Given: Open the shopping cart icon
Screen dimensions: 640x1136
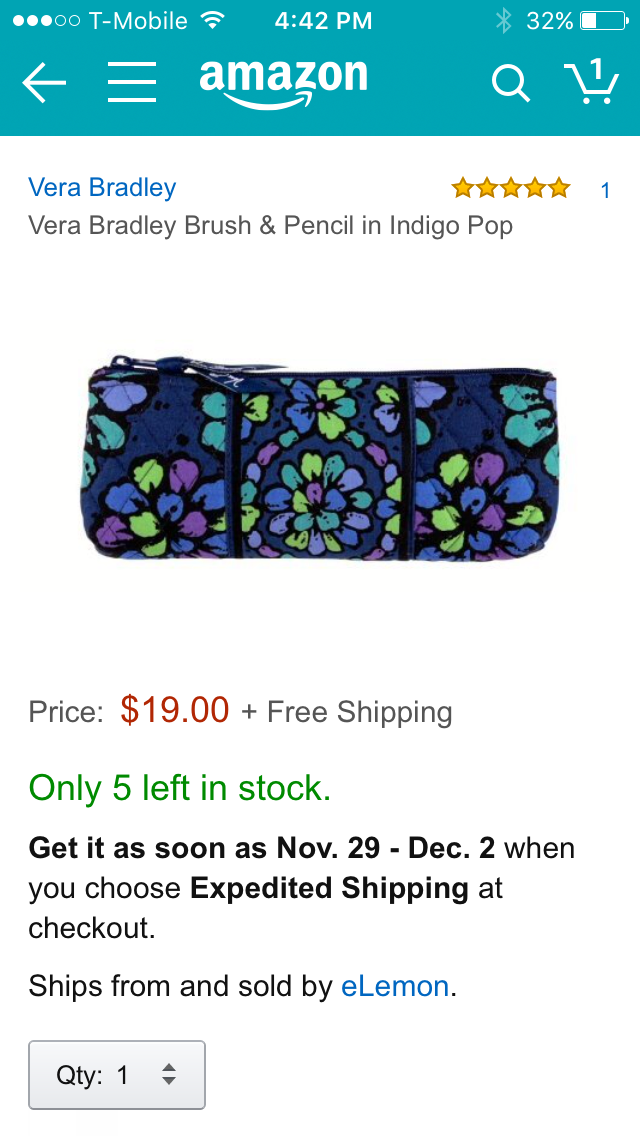Looking at the screenshot, I should [x=591, y=81].
